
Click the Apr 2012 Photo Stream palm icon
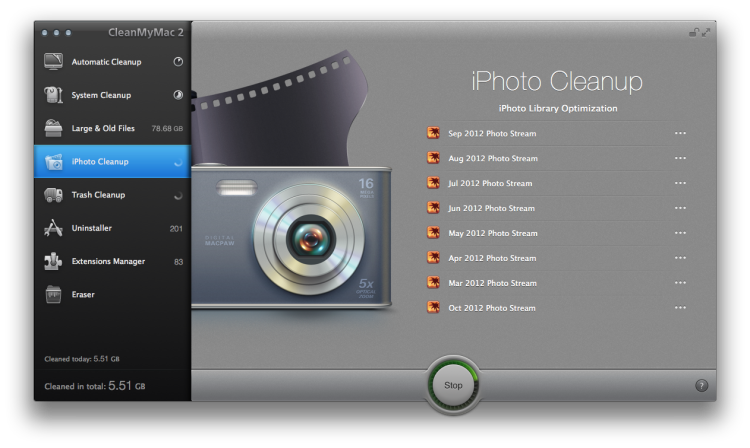433,257
